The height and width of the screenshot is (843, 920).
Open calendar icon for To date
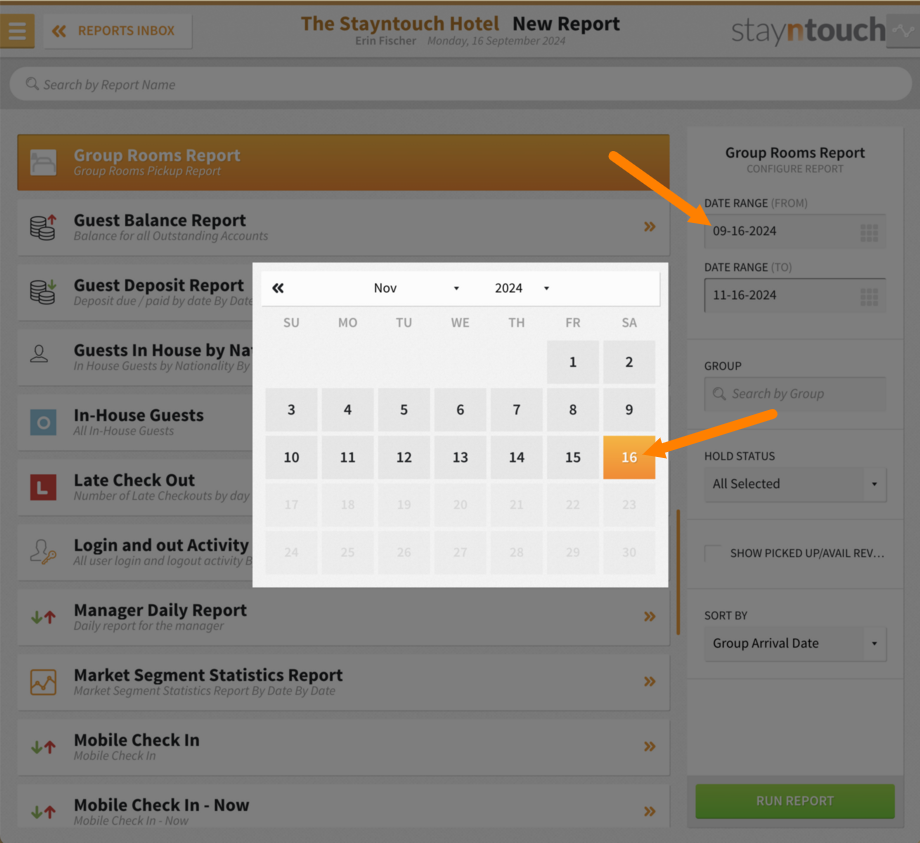[869, 297]
